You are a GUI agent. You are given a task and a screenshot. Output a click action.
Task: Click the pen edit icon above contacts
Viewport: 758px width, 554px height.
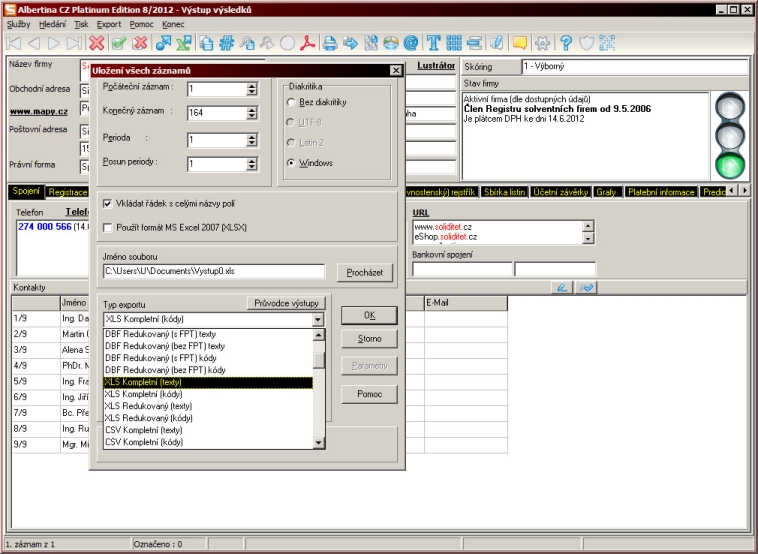tap(562, 288)
